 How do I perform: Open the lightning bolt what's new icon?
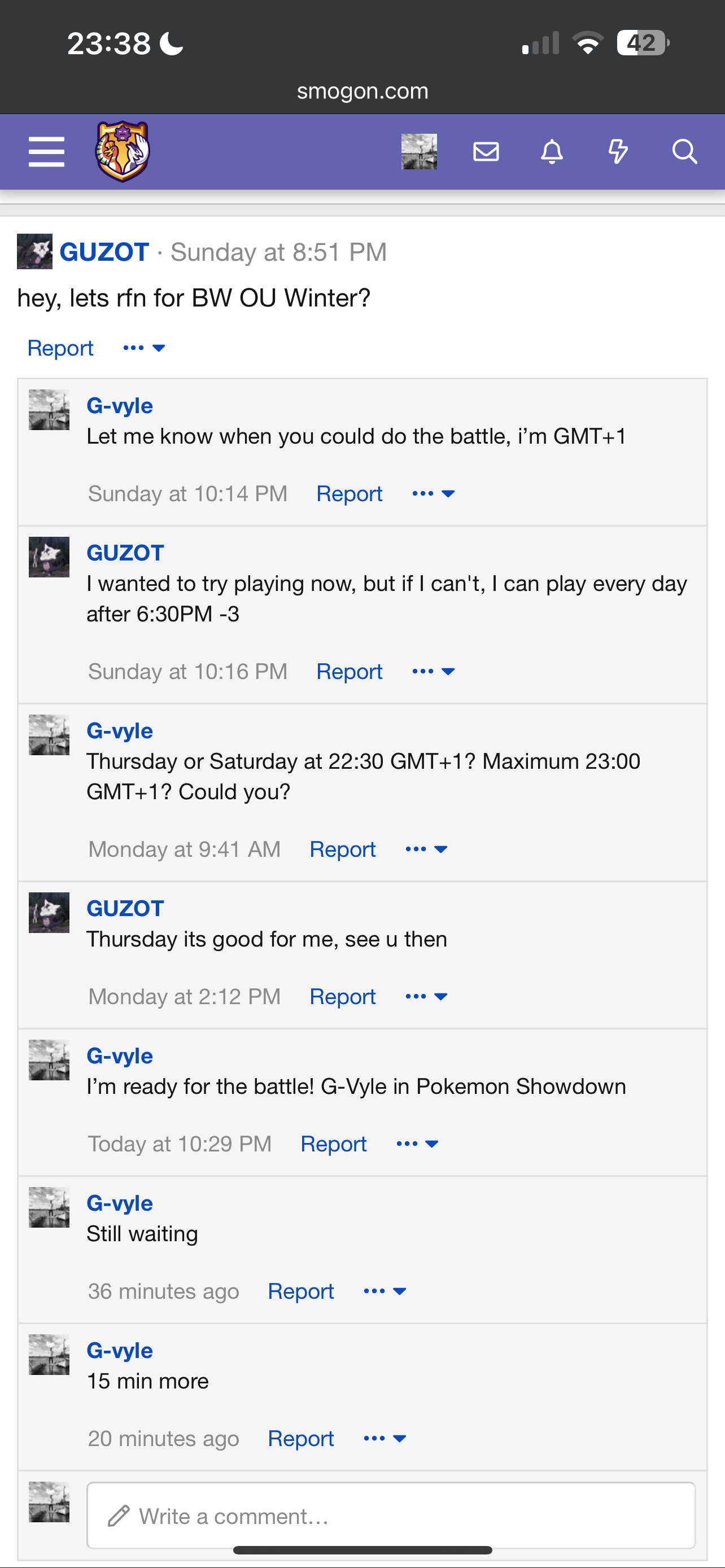pyautogui.click(x=618, y=152)
